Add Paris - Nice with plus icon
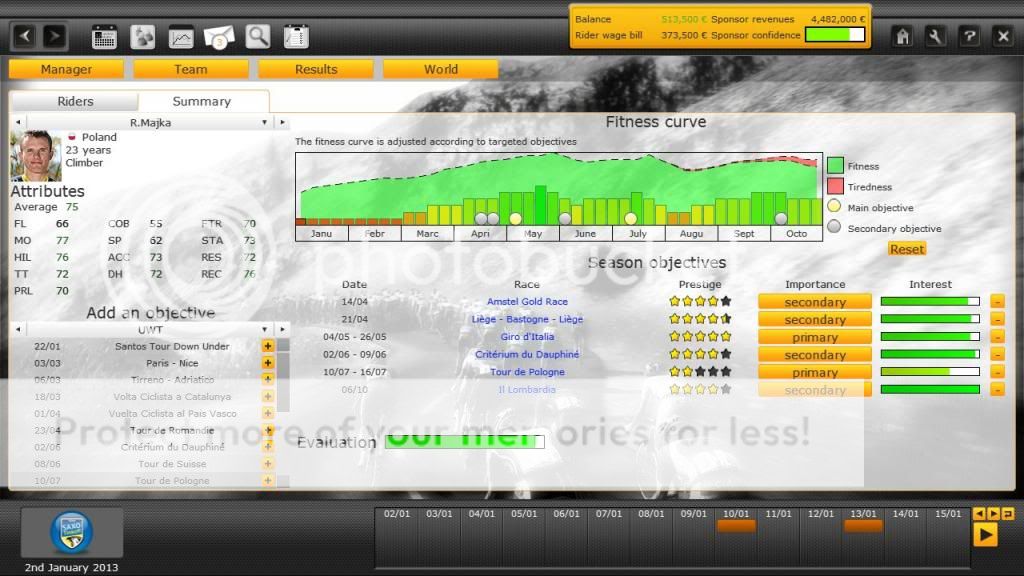The height and width of the screenshot is (576, 1024). (268, 363)
